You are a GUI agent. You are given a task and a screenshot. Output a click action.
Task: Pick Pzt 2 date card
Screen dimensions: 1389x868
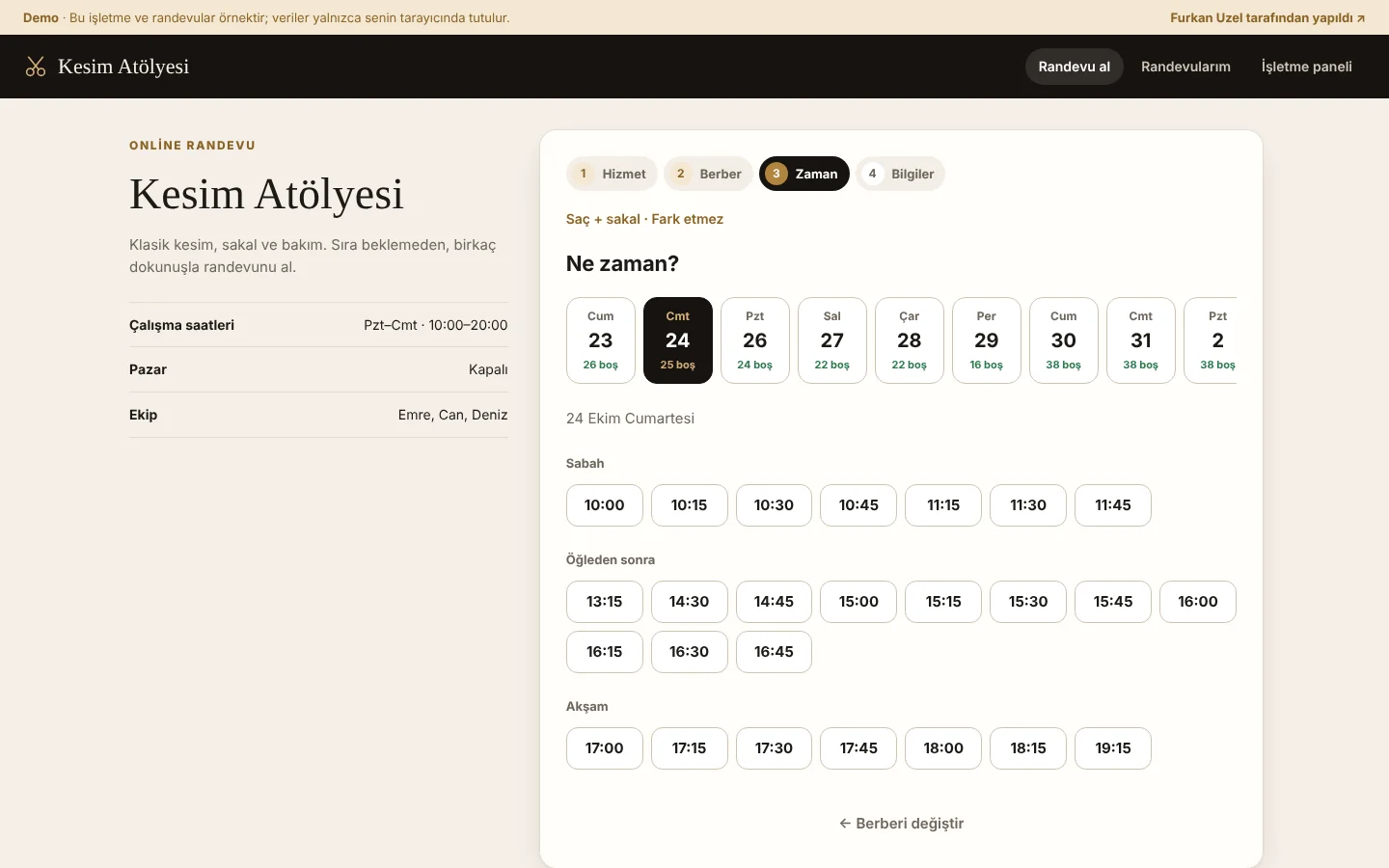click(1212, 340)
